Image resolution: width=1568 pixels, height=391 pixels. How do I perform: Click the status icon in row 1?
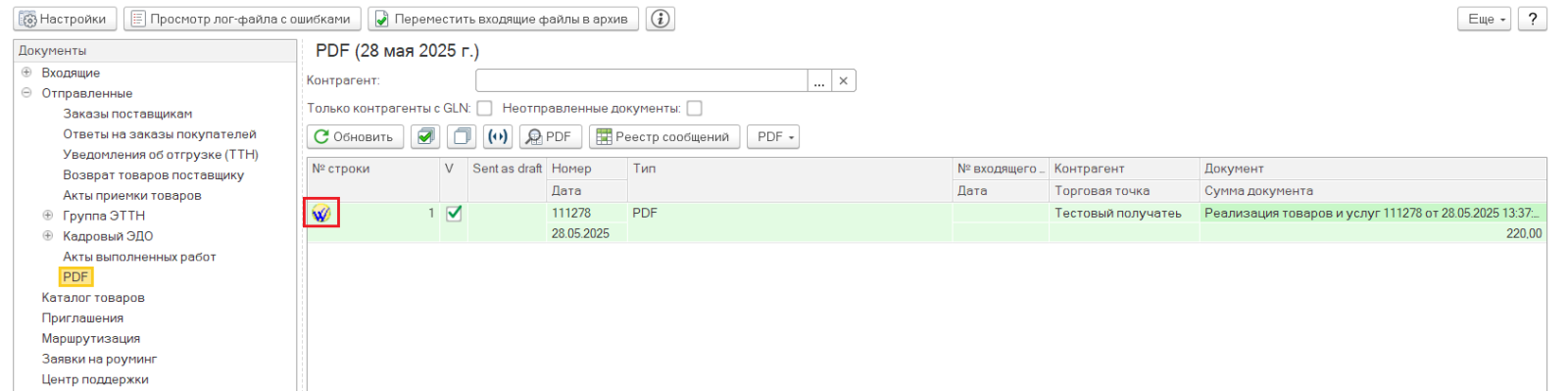pos(321,213)
